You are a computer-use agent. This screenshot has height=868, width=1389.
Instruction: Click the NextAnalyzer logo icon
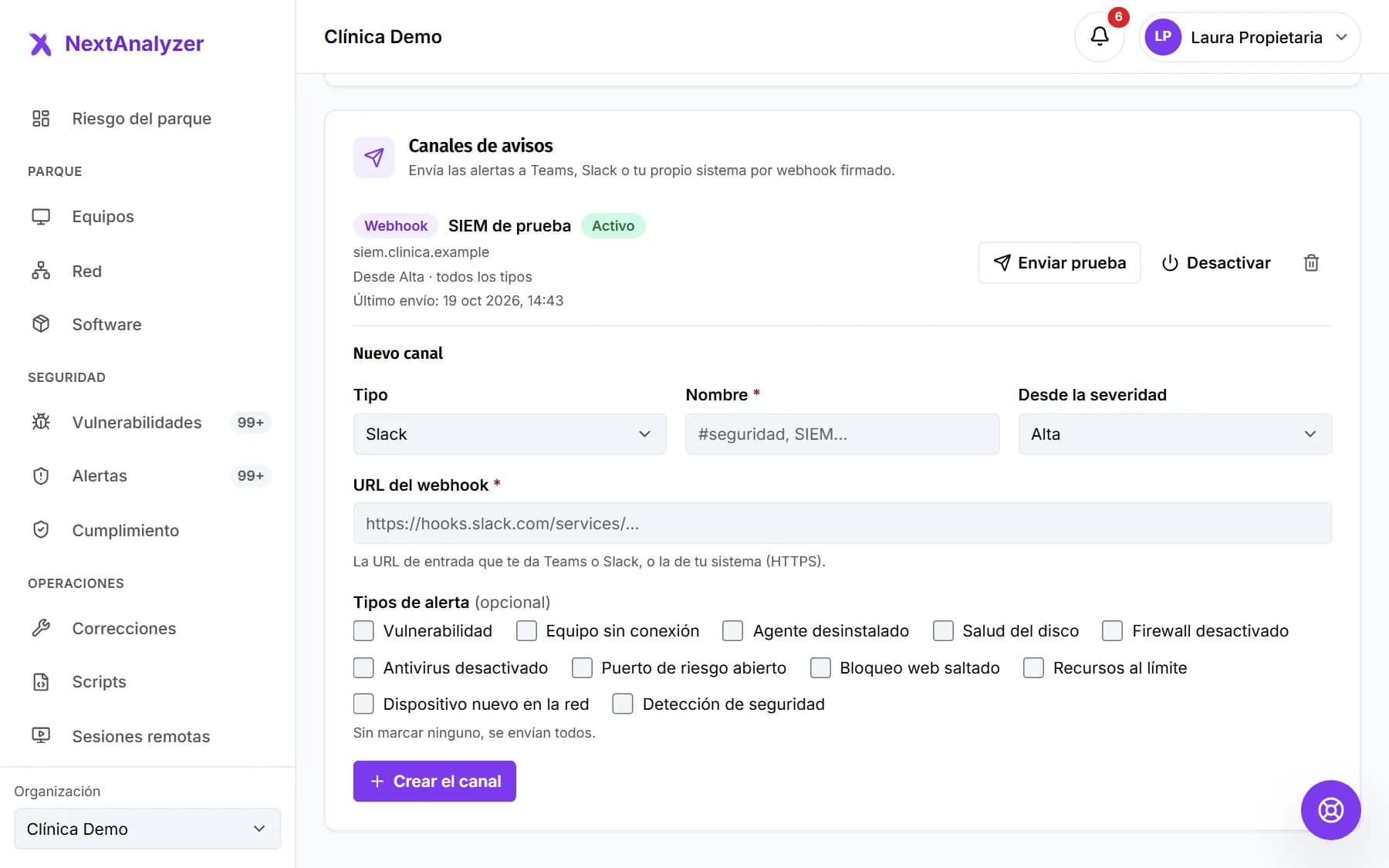pyautogui.click(x=40, y=44)
